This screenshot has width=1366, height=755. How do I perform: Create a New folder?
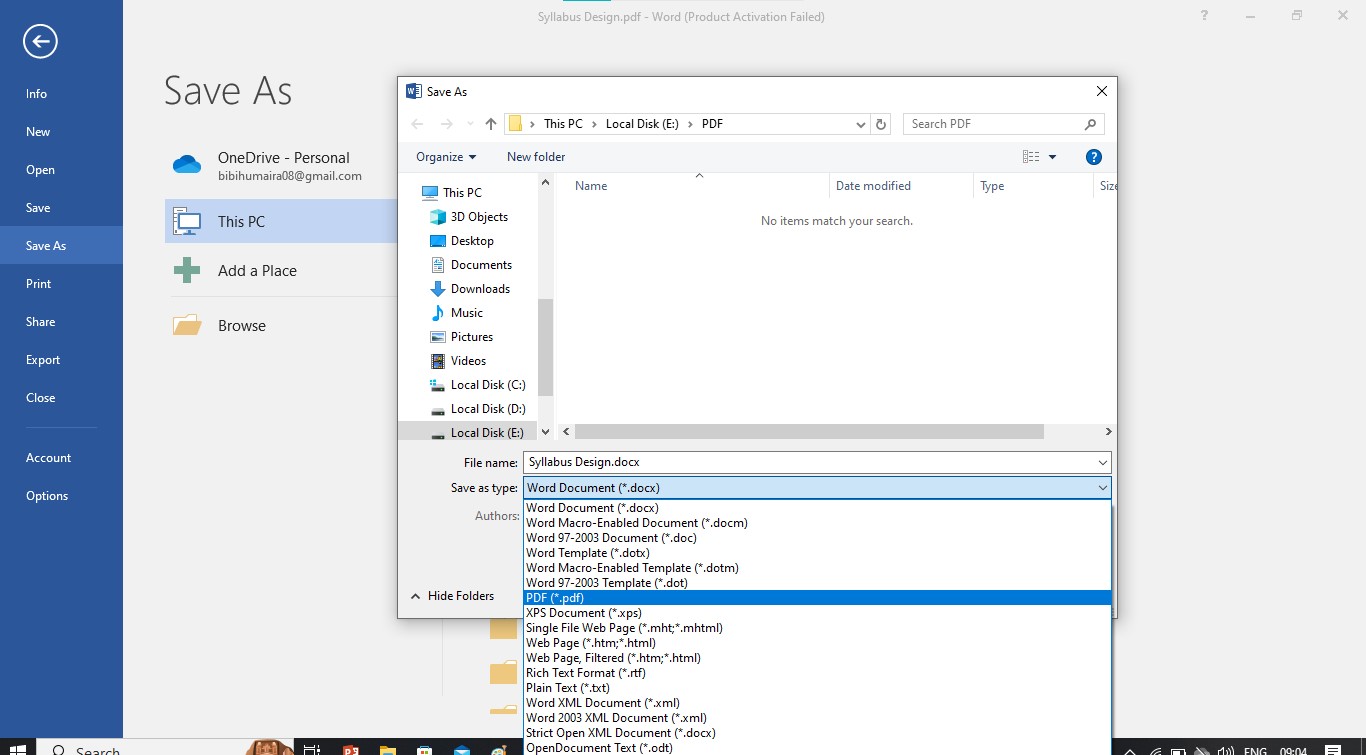pos(536,156)
